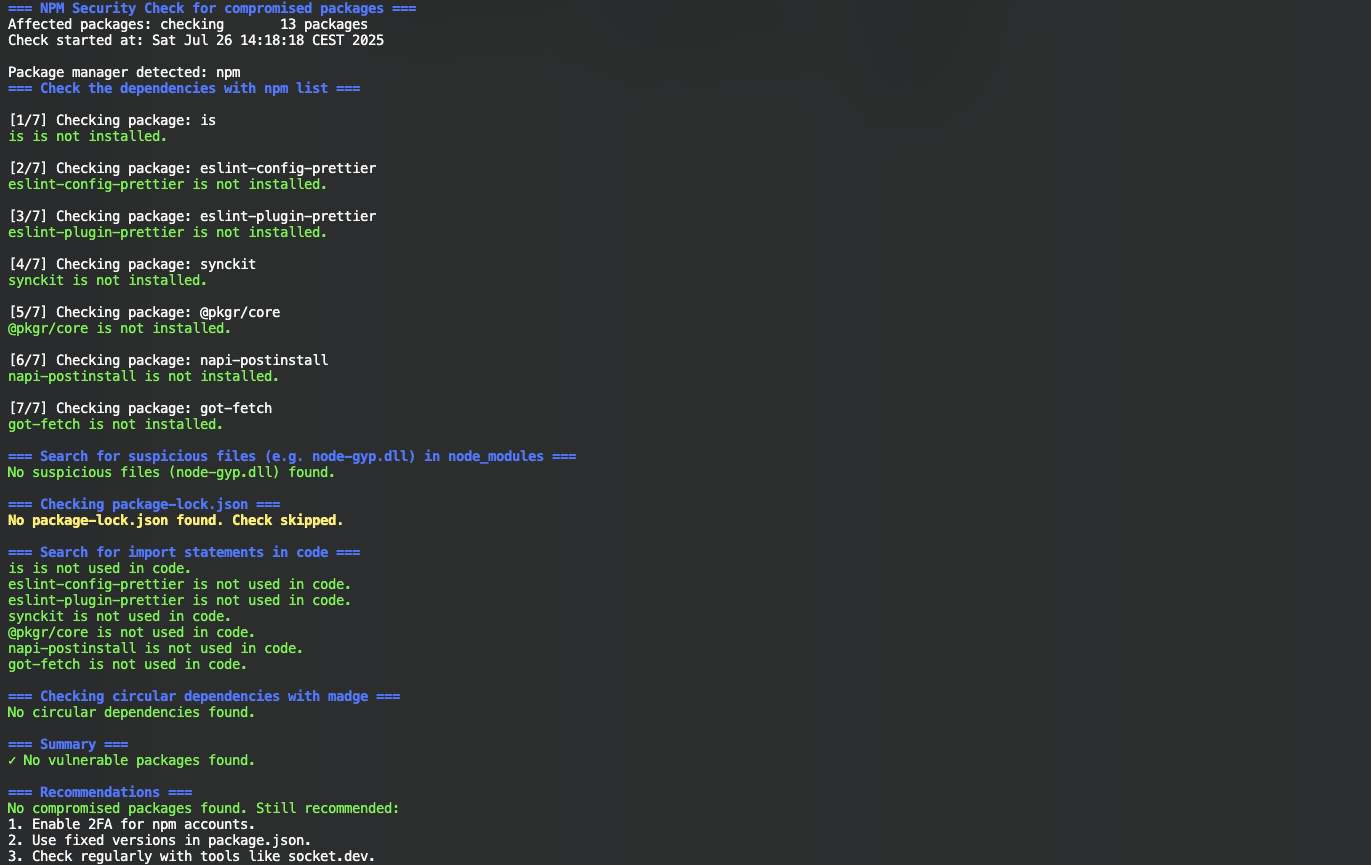
Task: Select '@pkgr/core is not used in code.' line
Action: tap(132, 632)
